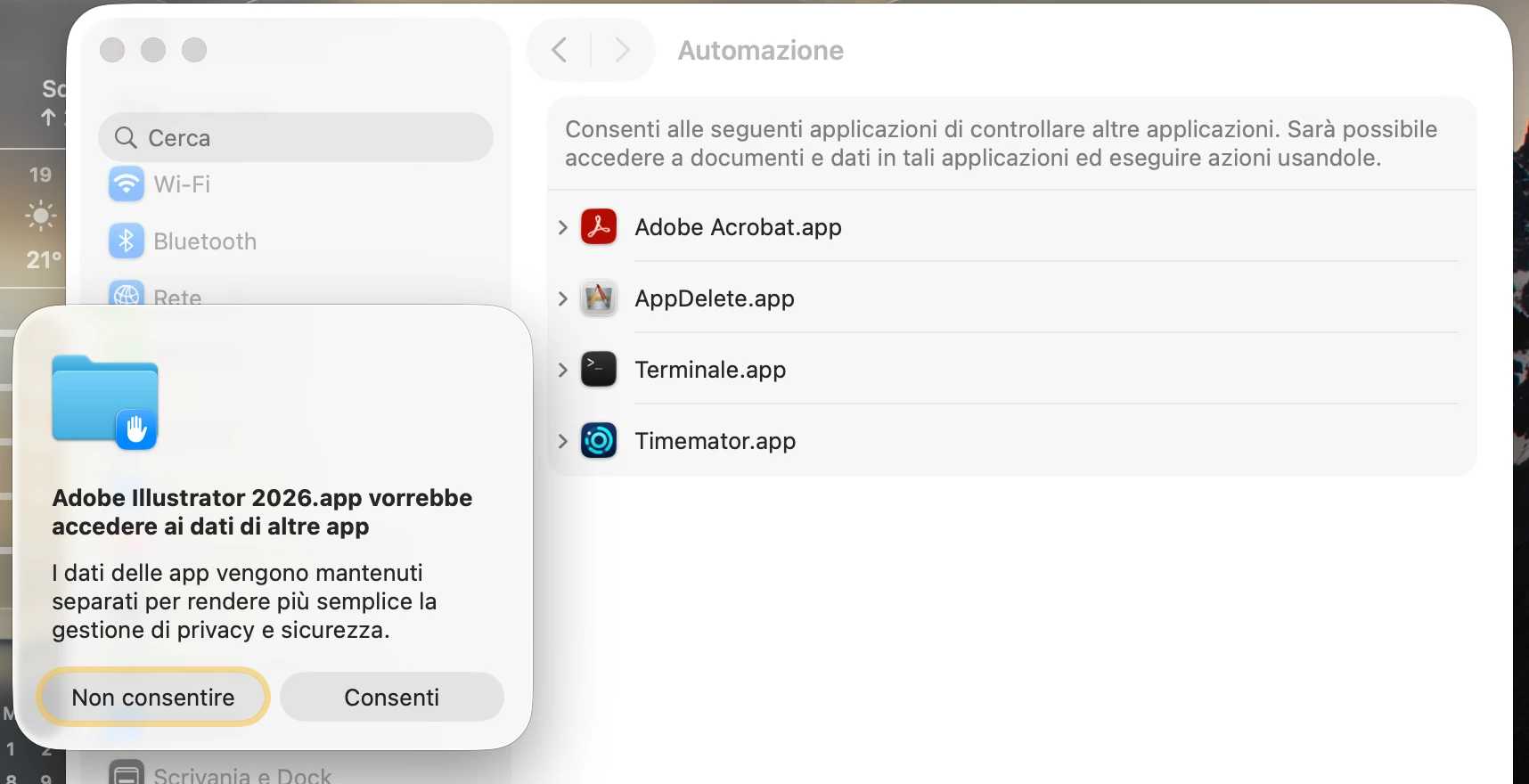The image size is (1529, 784).
Task: Click the Timemator app icon
Action: [599, 440]
